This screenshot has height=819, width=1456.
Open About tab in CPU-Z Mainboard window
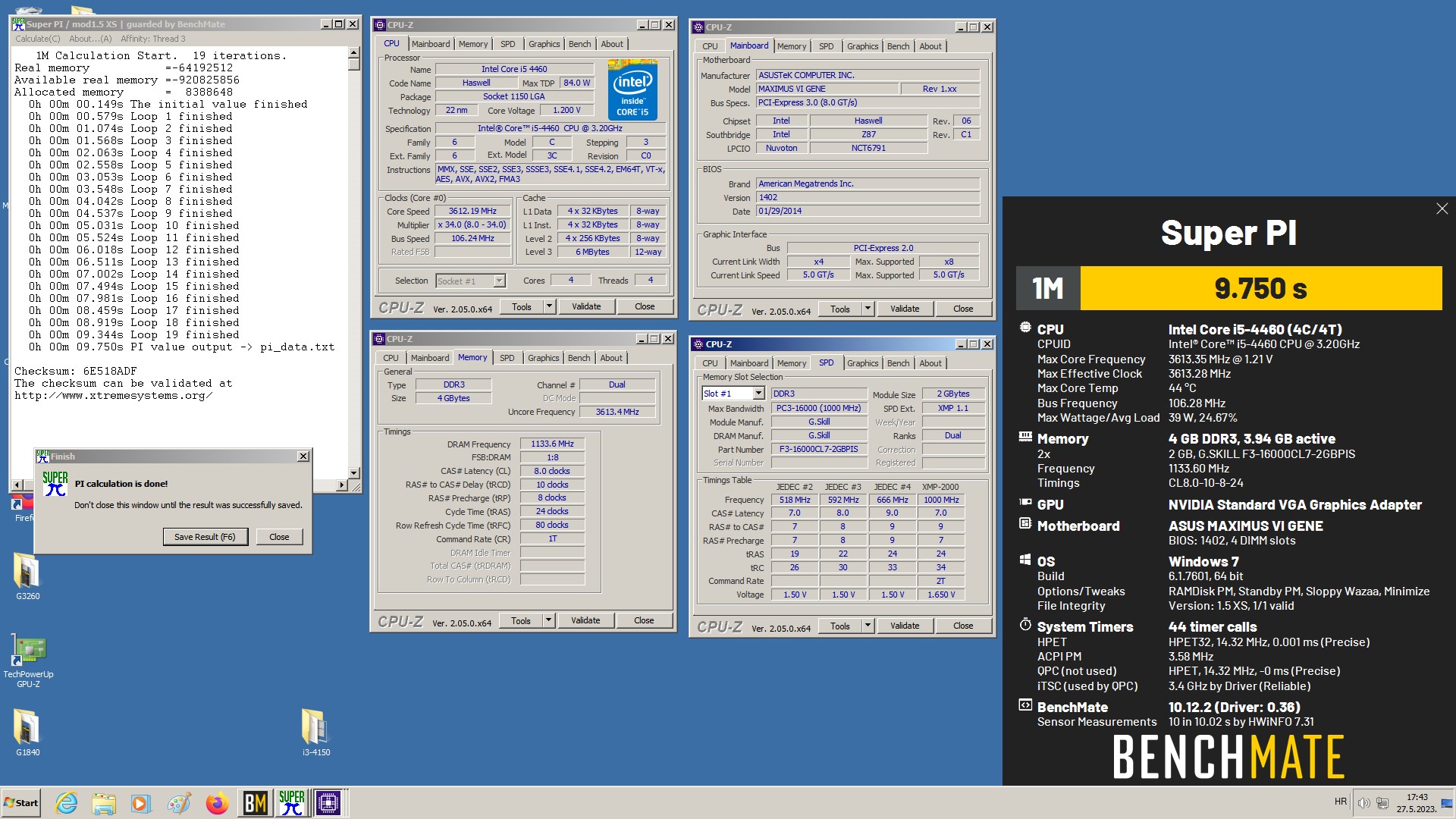[930, 46]
